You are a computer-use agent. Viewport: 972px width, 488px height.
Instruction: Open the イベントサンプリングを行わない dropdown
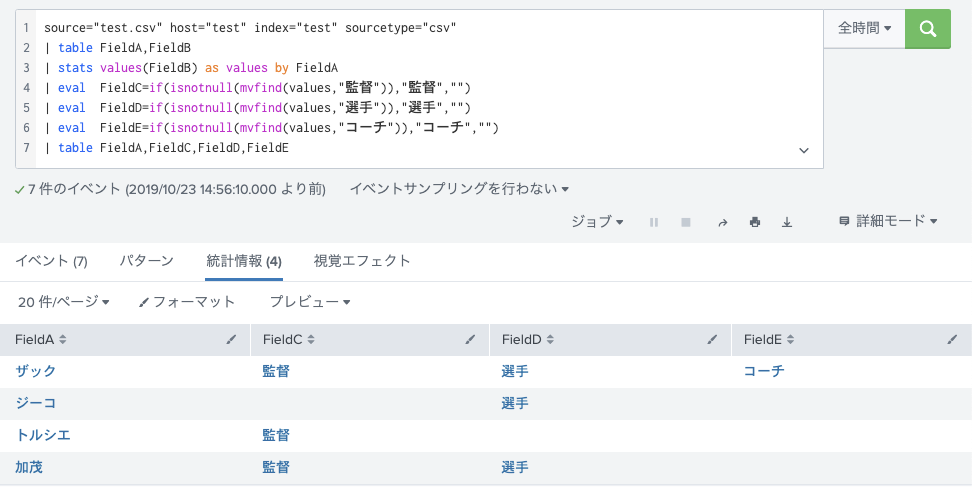pos(459,189)
